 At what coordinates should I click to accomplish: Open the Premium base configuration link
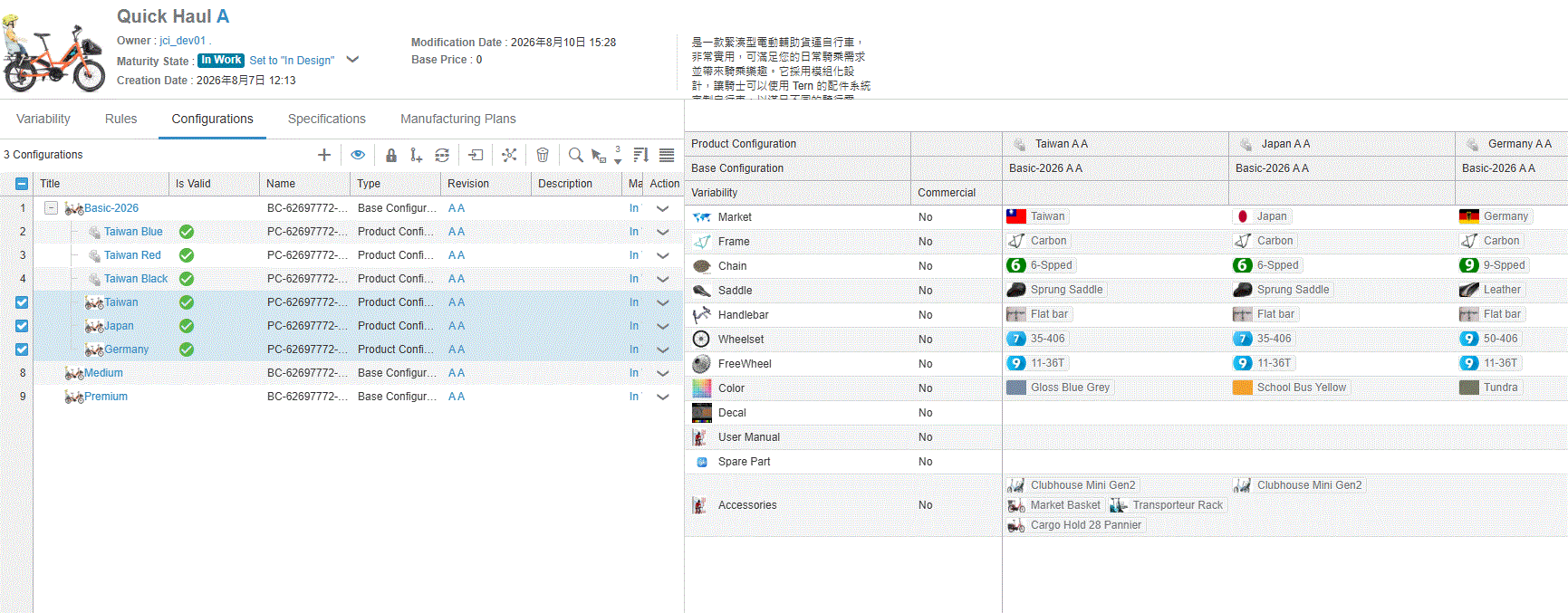click(106, 397)
